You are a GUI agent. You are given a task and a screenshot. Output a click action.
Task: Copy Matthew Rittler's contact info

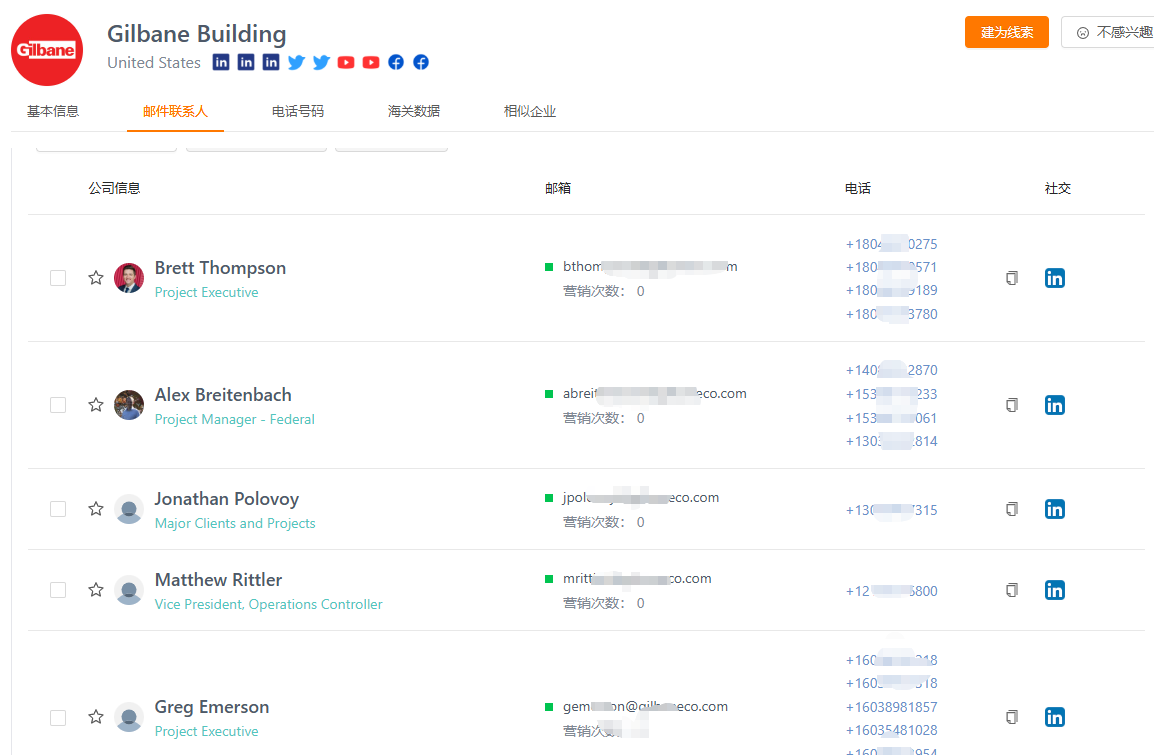(1012, 590)
